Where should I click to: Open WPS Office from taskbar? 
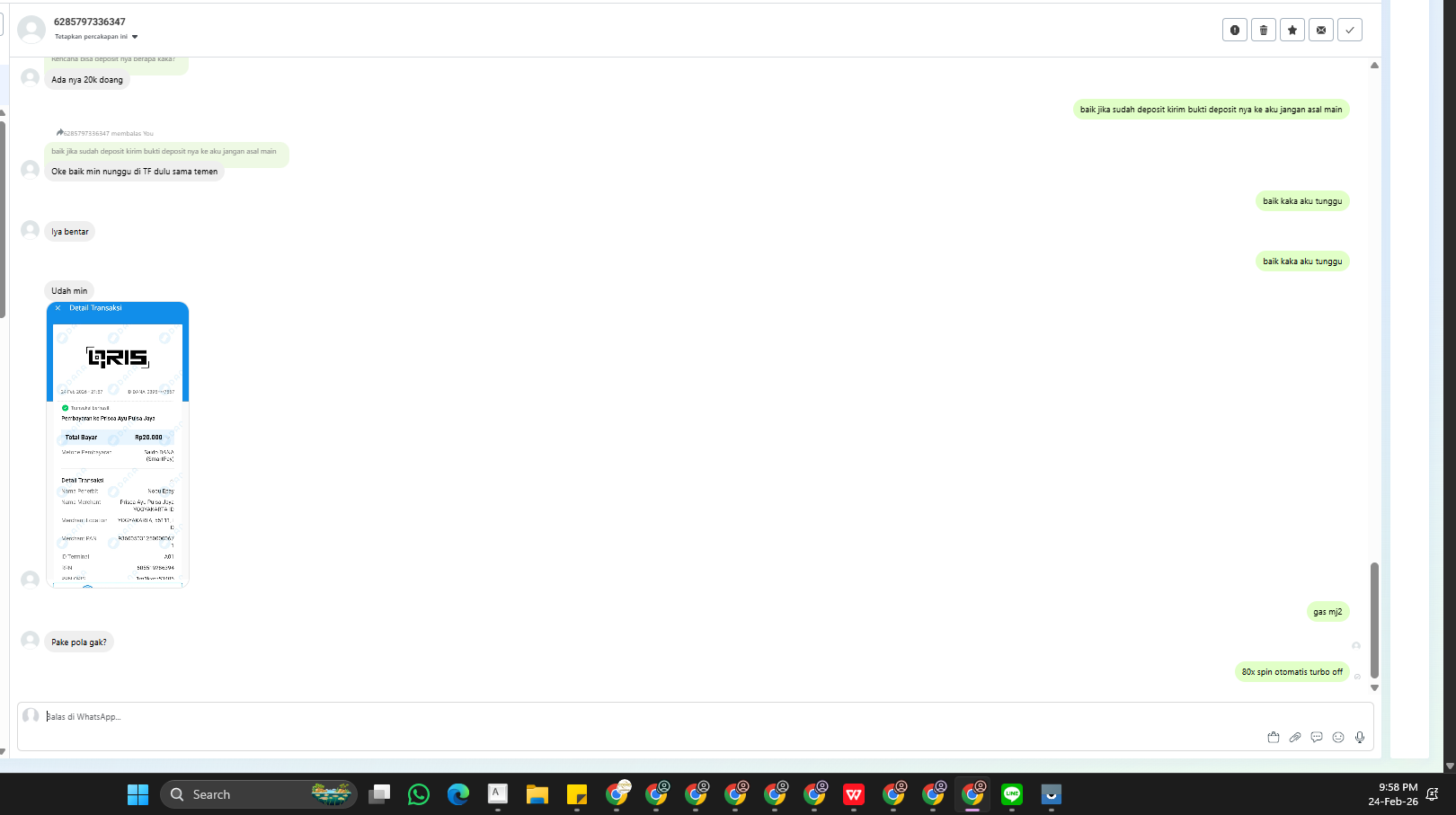(x=854, y=794)
